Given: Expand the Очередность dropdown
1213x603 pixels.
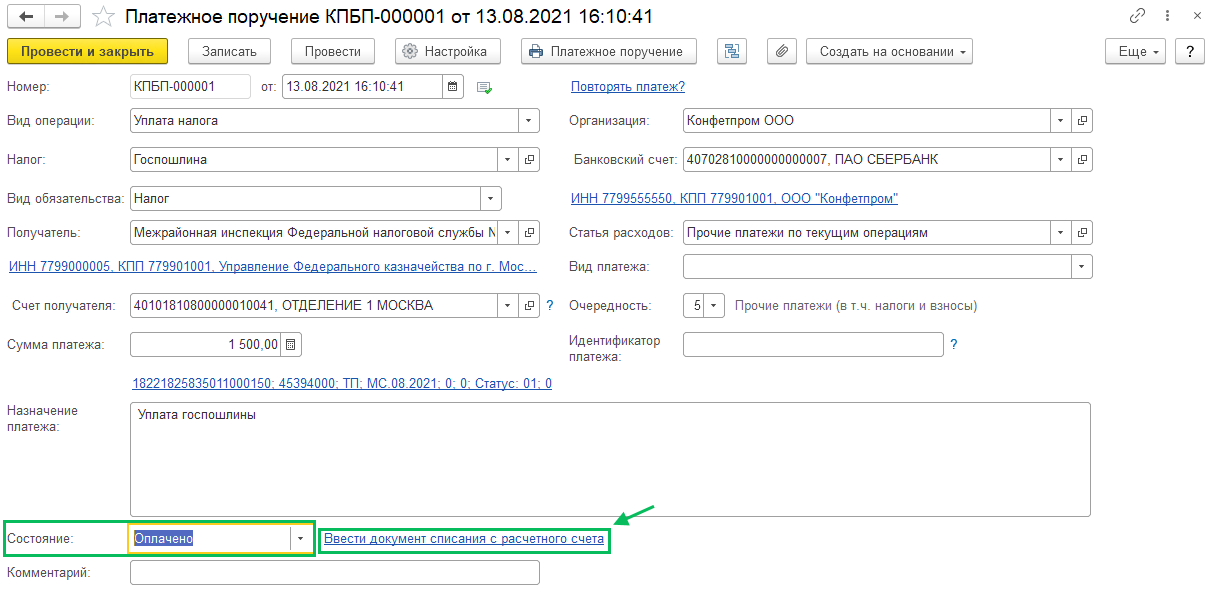Looking at the screenshot, I should coord(714,306).
